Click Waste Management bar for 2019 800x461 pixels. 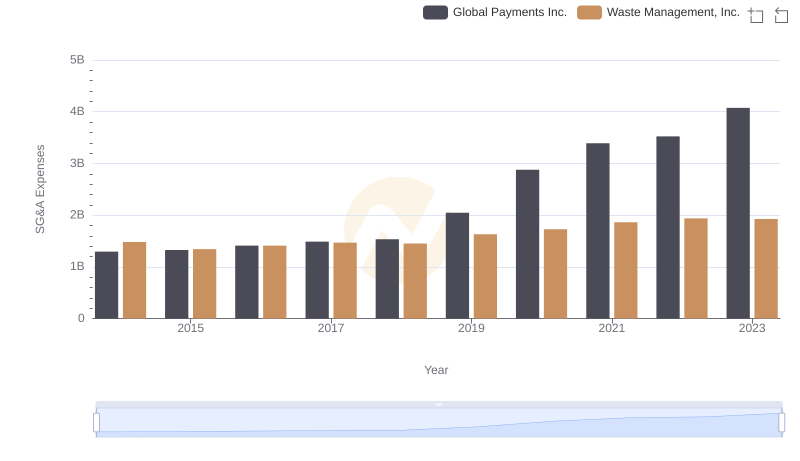485,276
